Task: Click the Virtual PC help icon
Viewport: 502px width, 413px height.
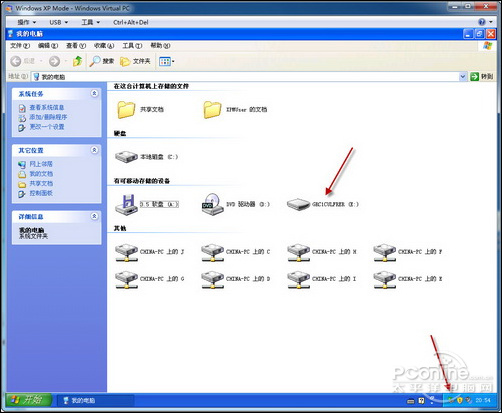Action: pos(482,22)
